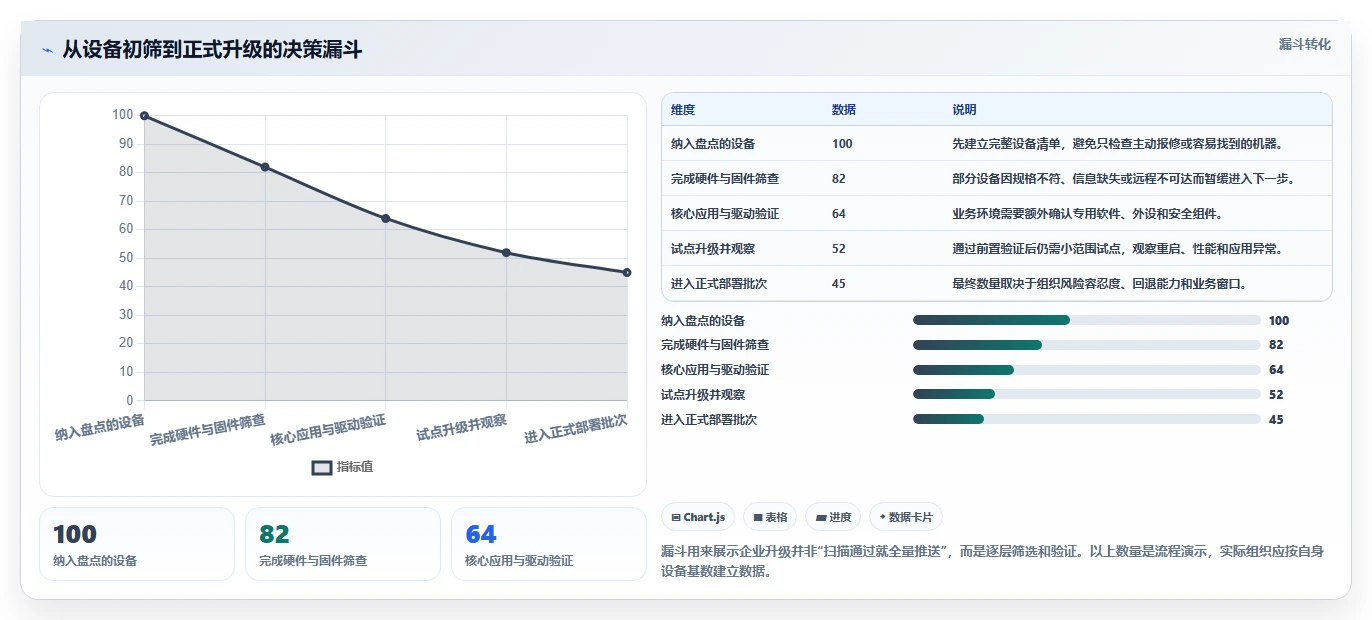Image resolution: width=1372 pixels, height=620 pixels.
Task: Click the x-axis label 完成硬件与固件筛查
Action: 208,430
